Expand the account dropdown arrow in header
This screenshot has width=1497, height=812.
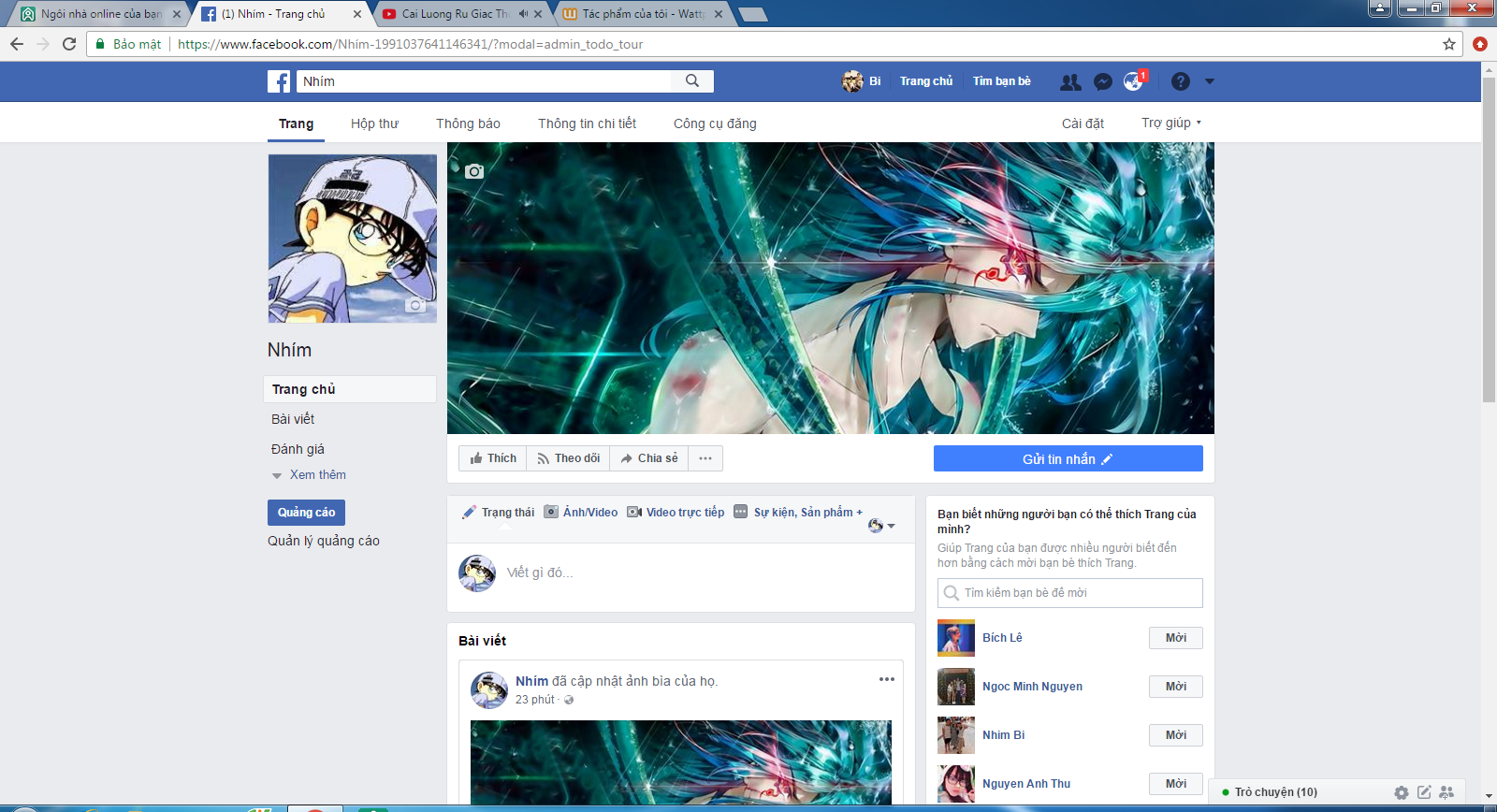point(1210,81)
